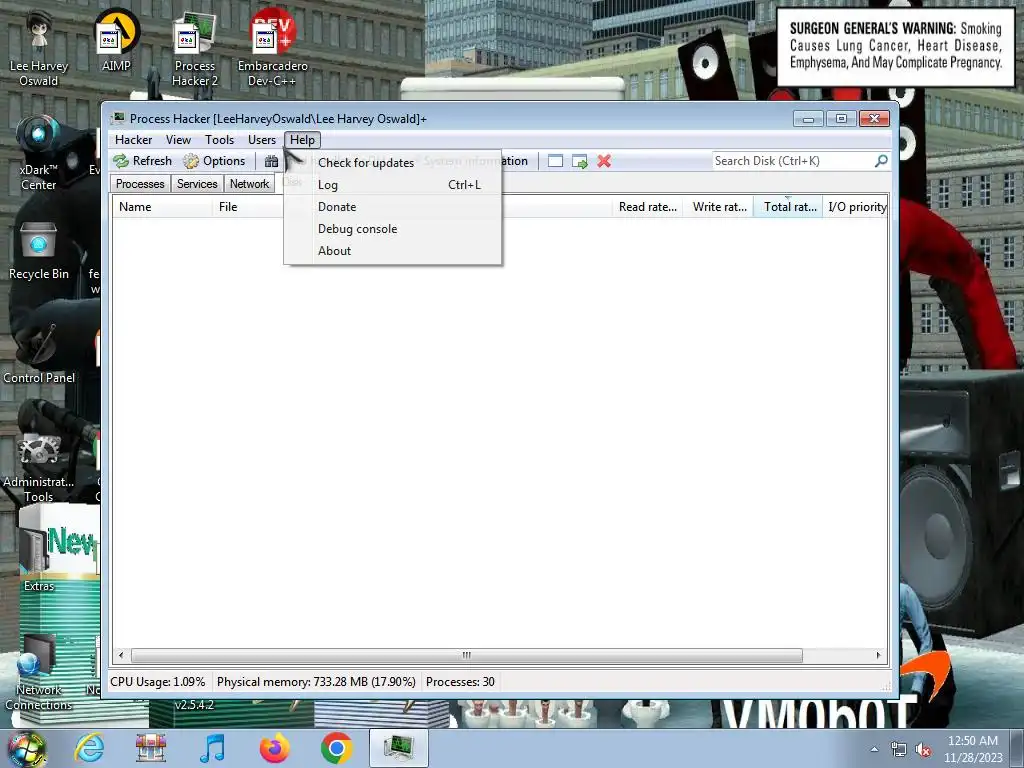
Task: Select the Extras desktop icon
Action: 39,560
